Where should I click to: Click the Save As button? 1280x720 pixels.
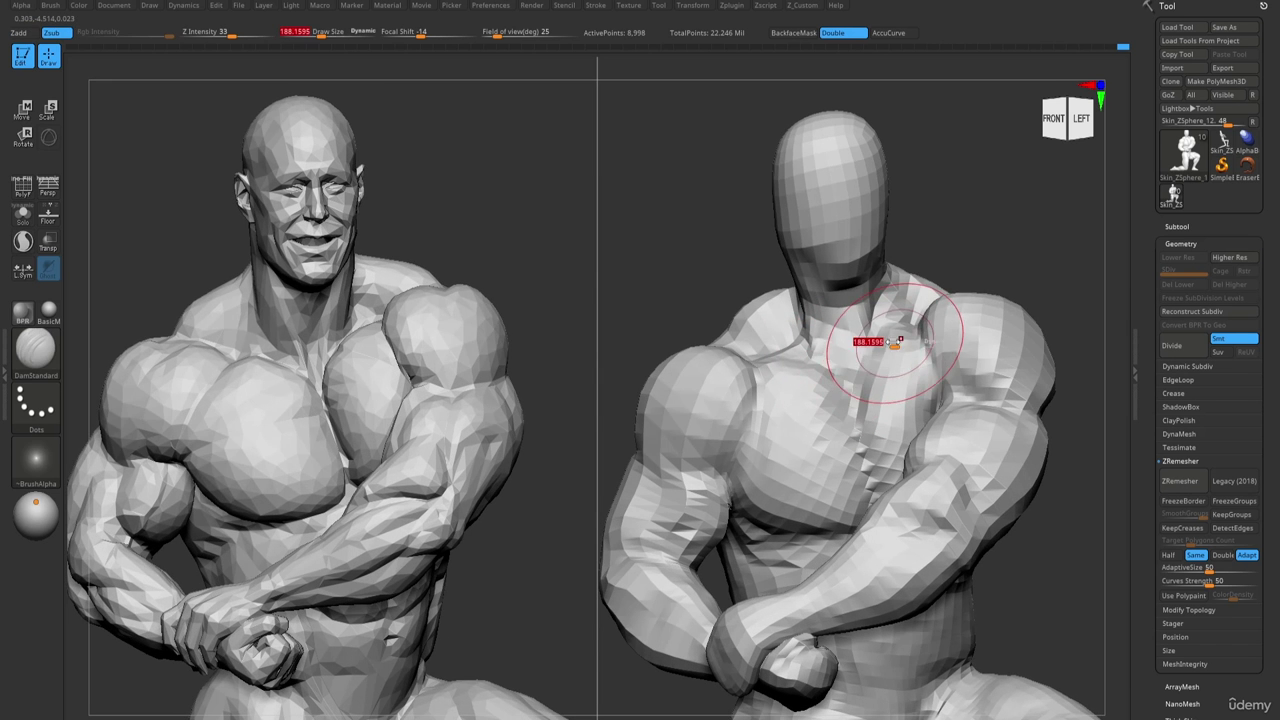coord(1234,28)
